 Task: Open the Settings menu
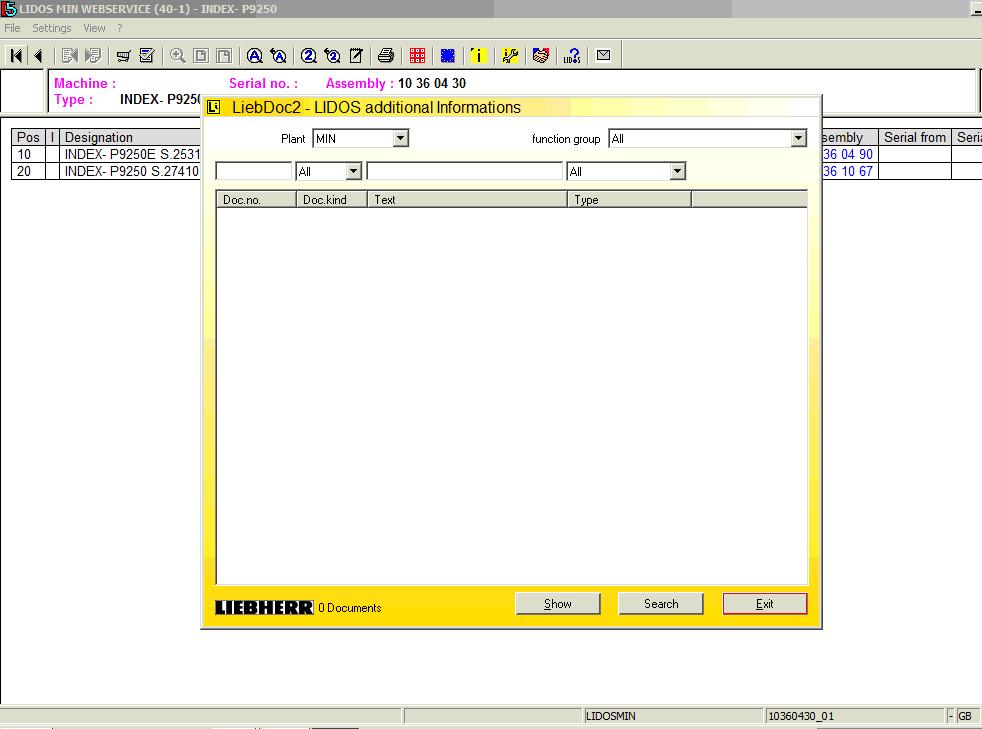[51, 28]
